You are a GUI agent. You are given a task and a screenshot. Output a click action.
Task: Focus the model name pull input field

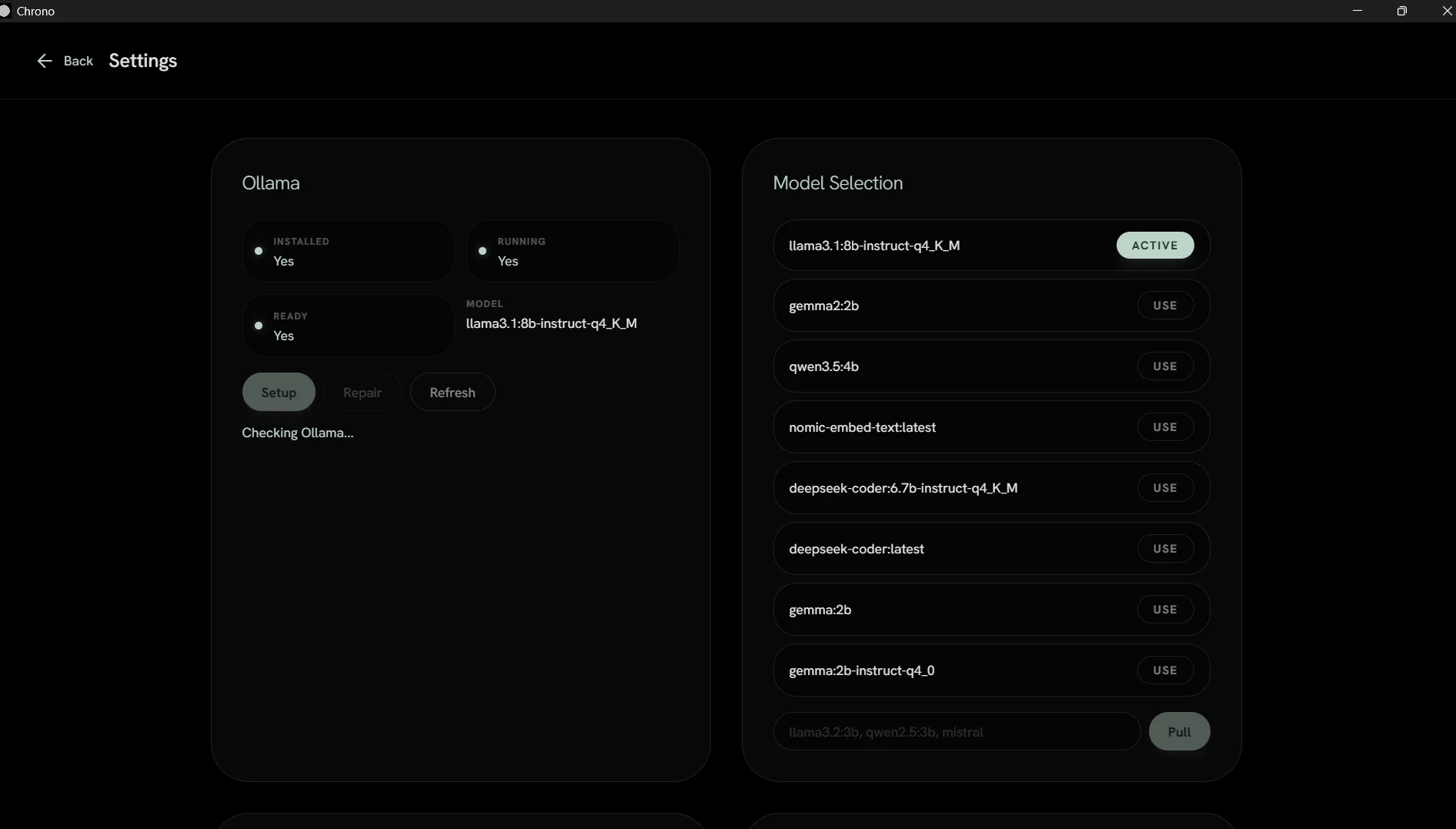[957, 731]
